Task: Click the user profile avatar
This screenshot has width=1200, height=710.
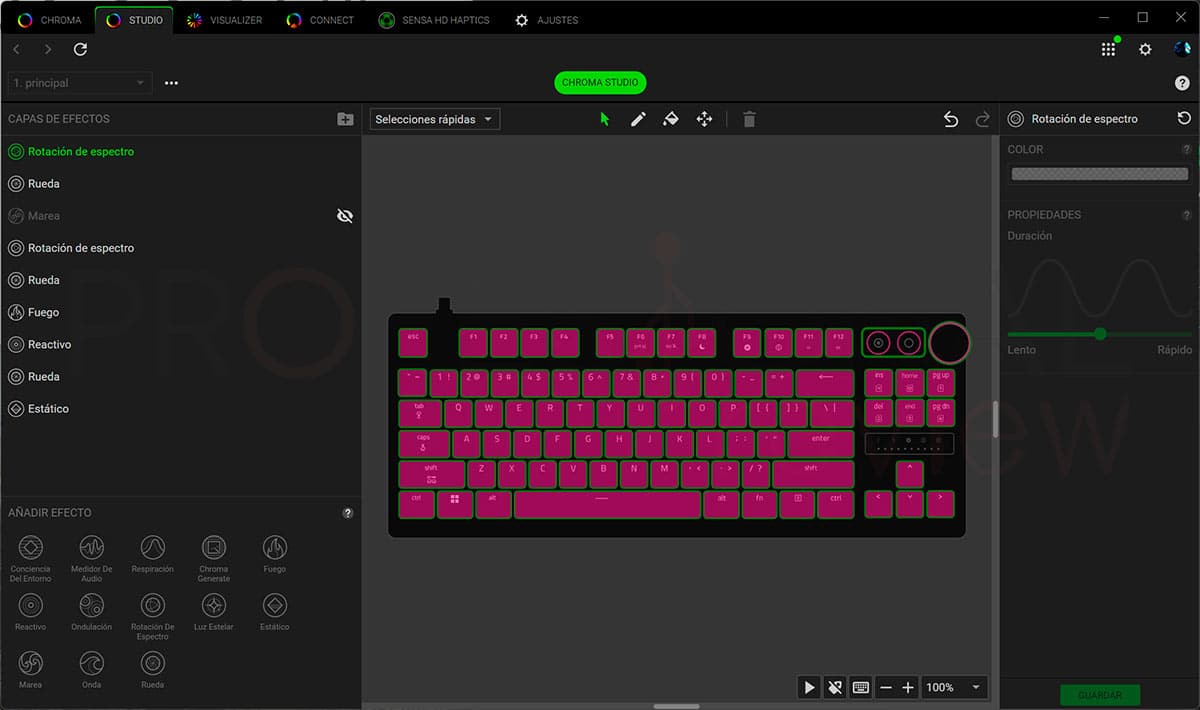Action: pyautogui.click(x=1182, y=49)
